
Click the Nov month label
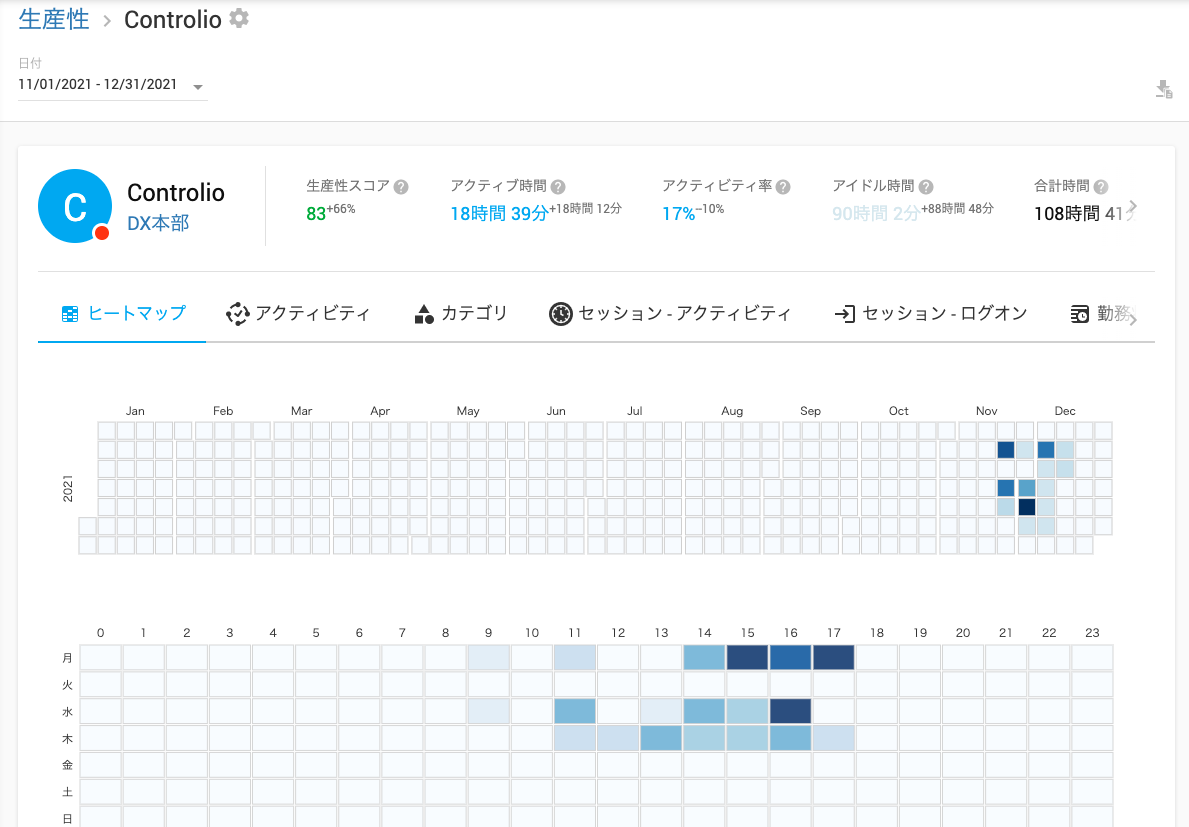(x=987, y=411)
